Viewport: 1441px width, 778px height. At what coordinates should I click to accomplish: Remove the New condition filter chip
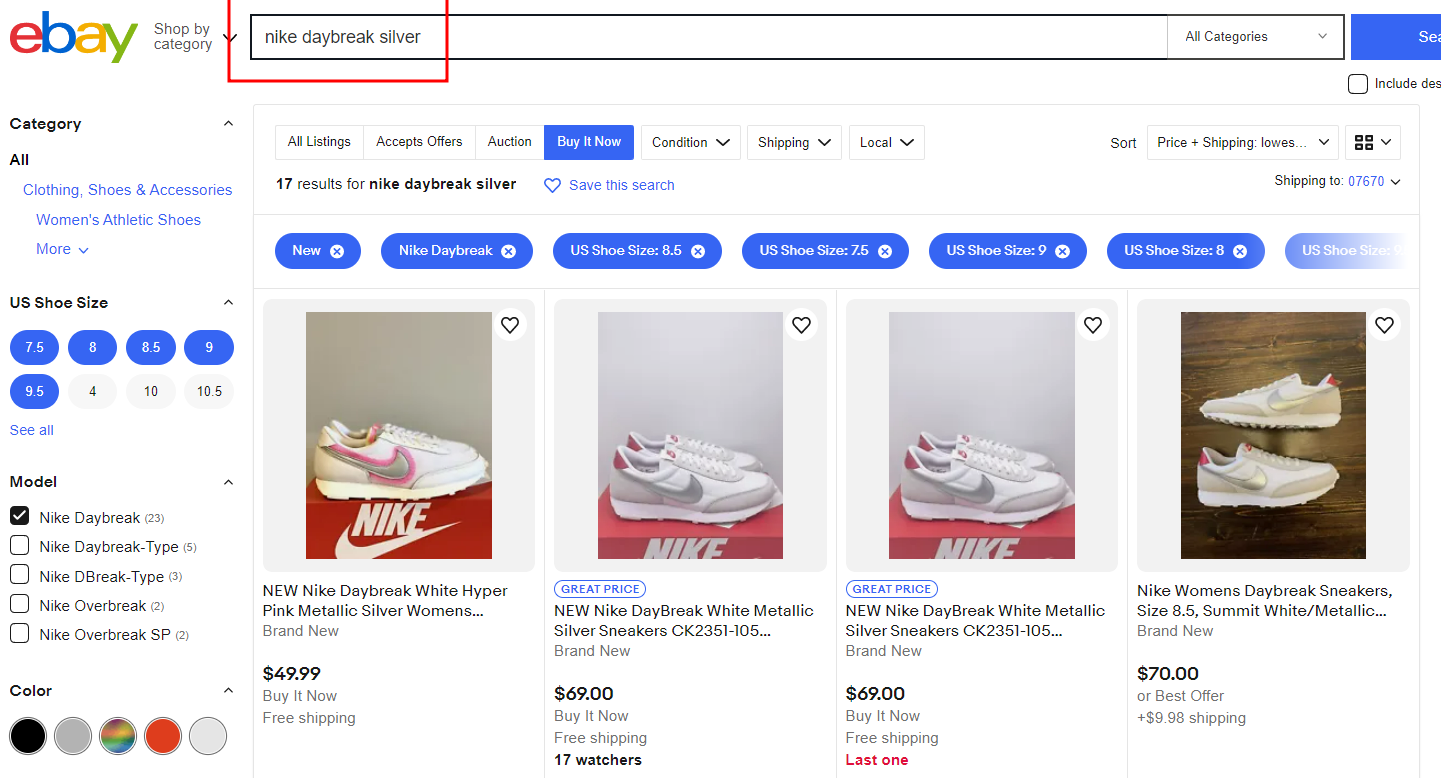(337, 251)
